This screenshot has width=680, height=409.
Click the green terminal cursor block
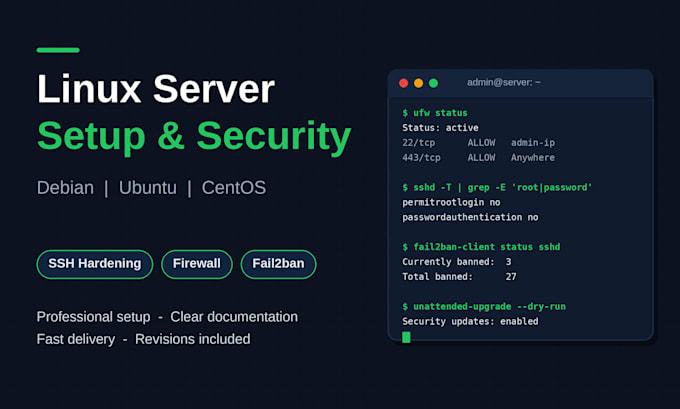pyautogui.click(x=406, y=337)
